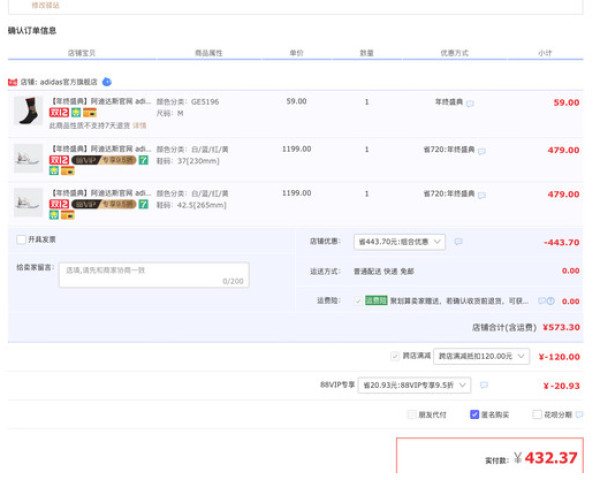Toggle the 跨店满减 checkbox
The height and width of the screenshot is (480, 600).
coord(395,356)
